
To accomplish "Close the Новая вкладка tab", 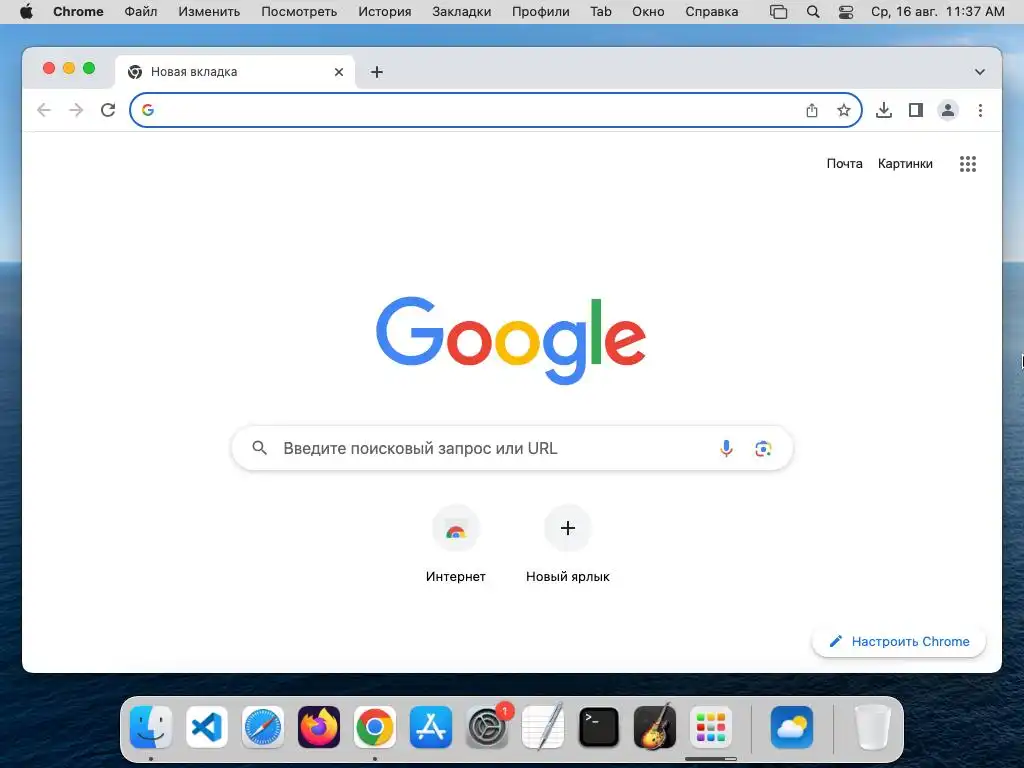I will (x=339, y=72).
